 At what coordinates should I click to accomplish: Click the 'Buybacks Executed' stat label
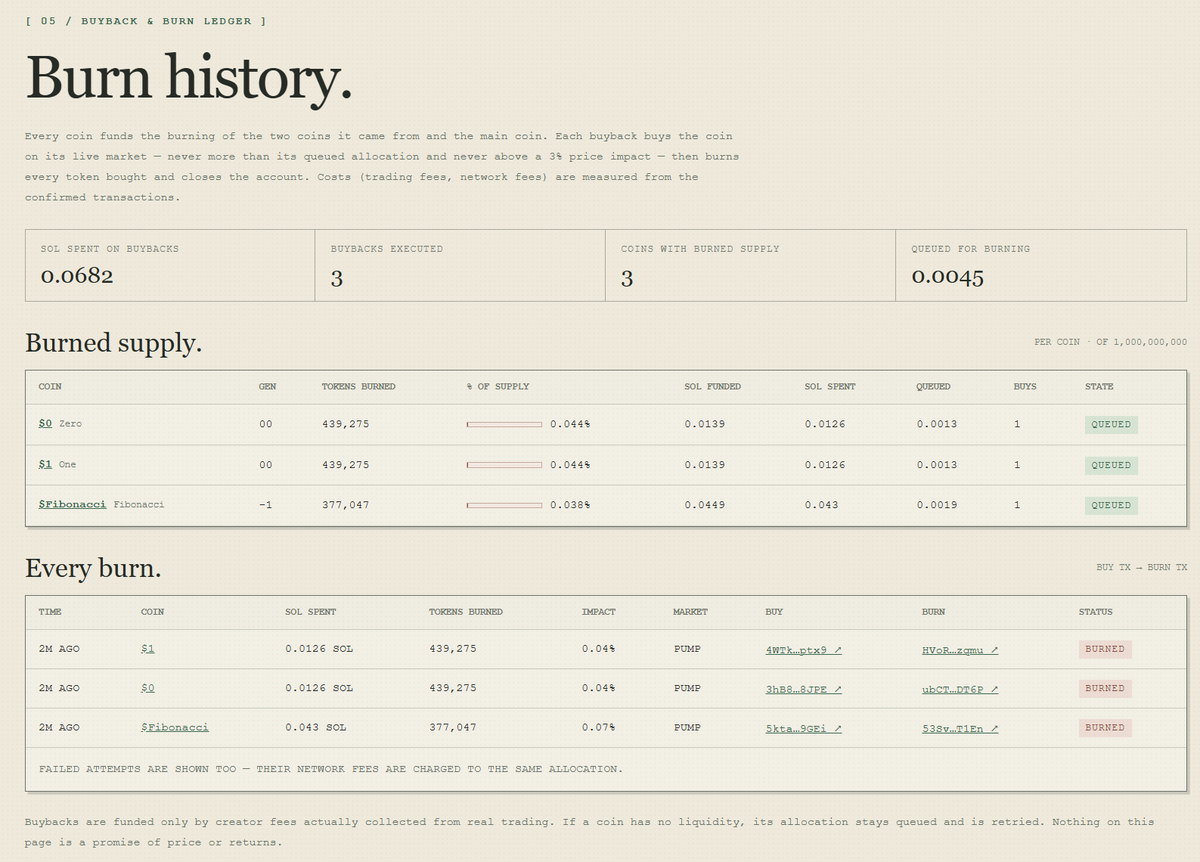[387, 249]
